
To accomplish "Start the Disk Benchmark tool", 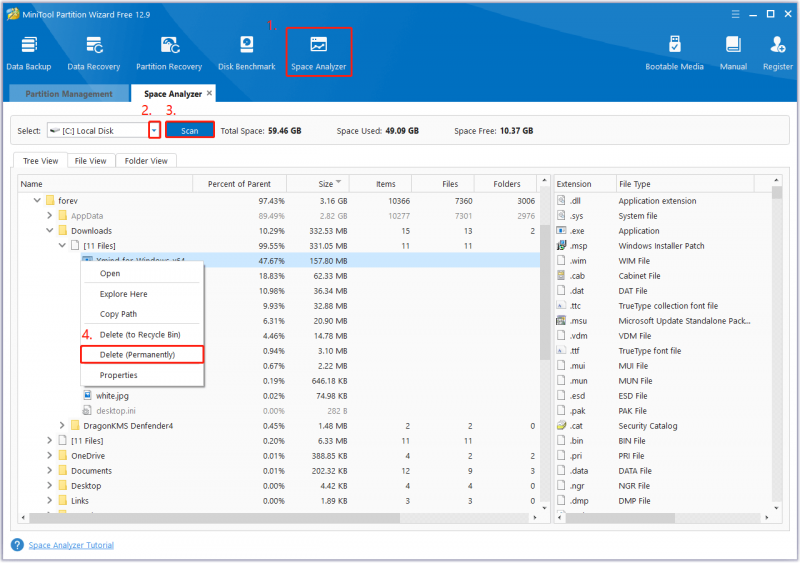I will (x=246, y=53).
